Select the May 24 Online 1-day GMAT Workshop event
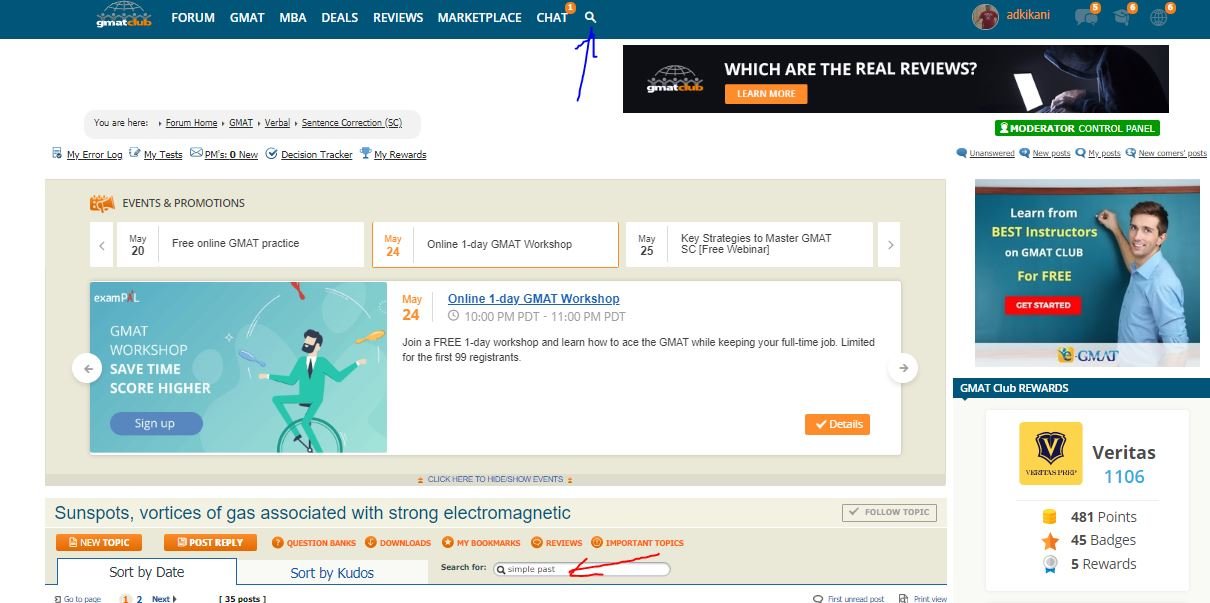The height and width of the screenshot is (603, 1210). coord(495,244)
